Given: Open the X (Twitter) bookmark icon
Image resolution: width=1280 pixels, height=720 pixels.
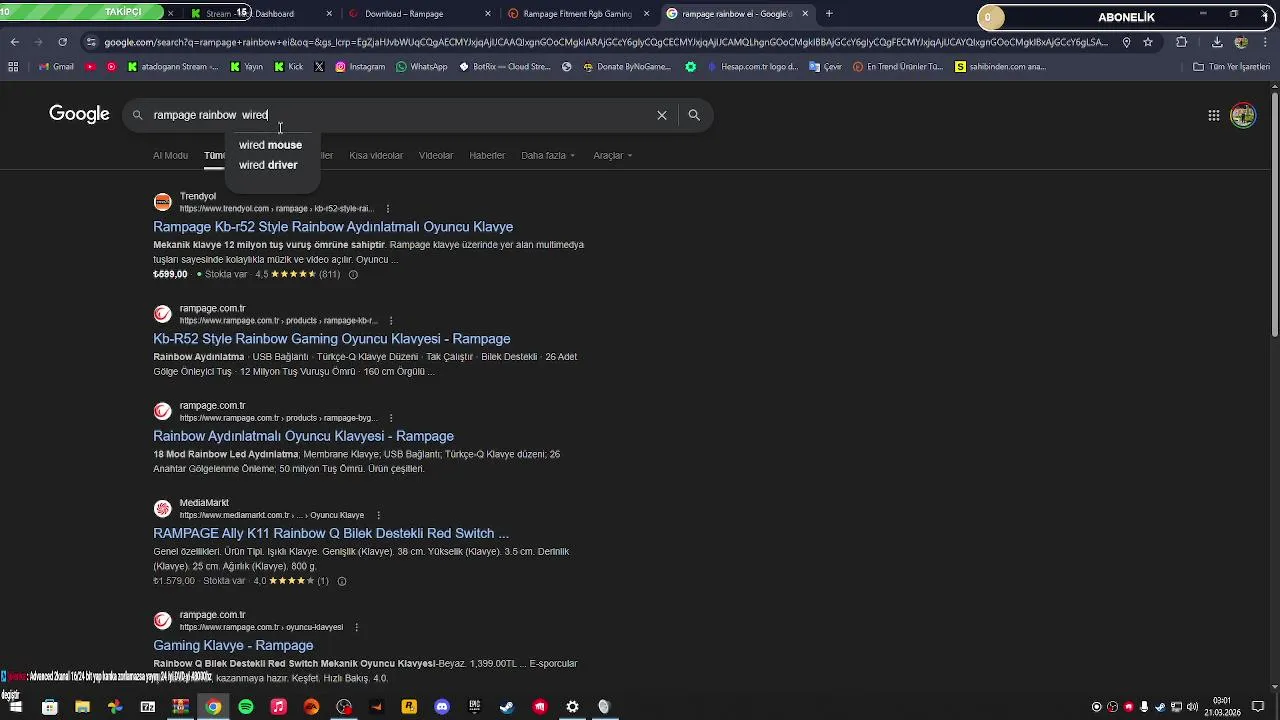Looking at the screenshot, I should pos(319,67).
